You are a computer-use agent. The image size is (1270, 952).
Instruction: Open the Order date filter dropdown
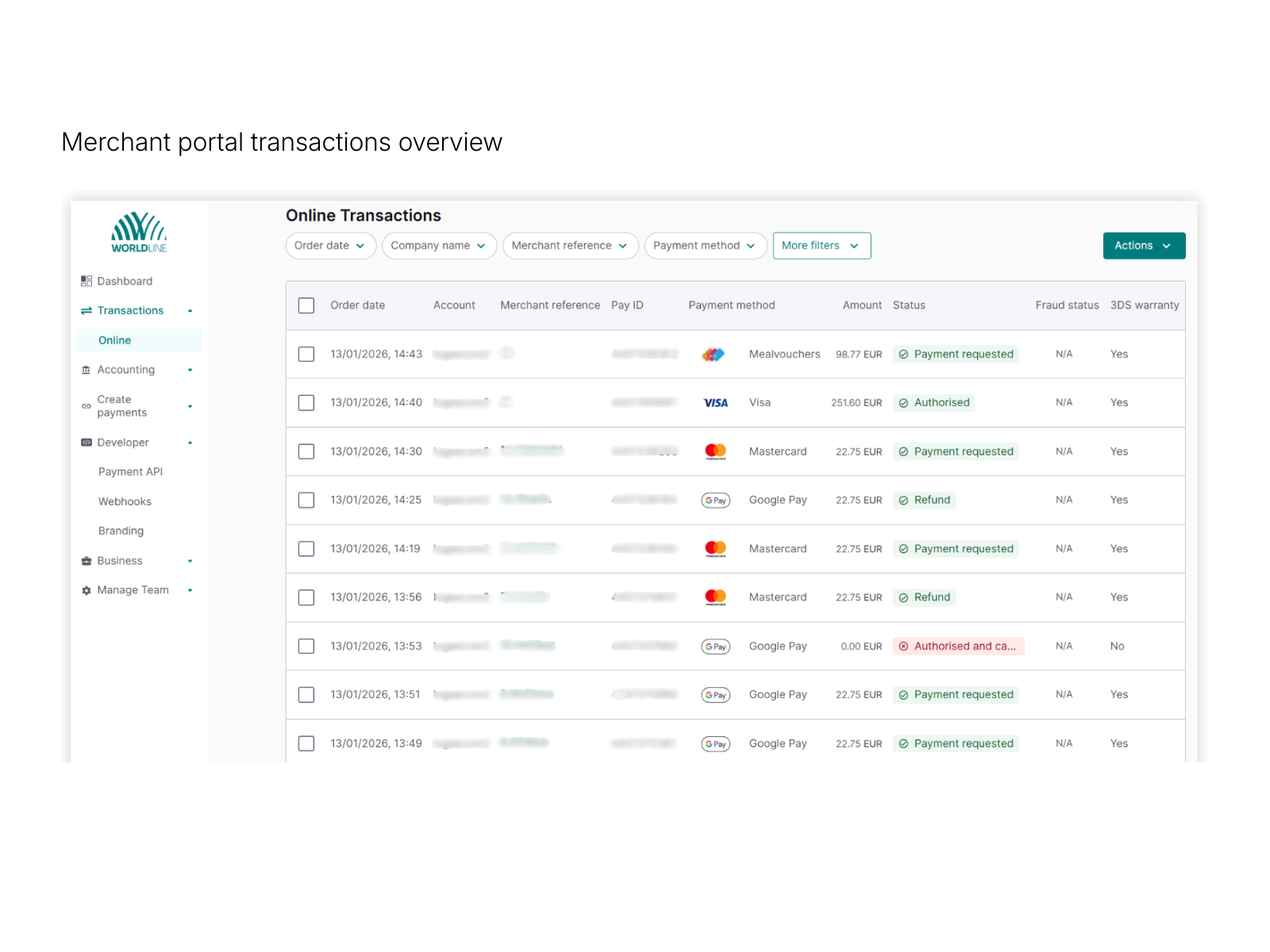(330, 245)
